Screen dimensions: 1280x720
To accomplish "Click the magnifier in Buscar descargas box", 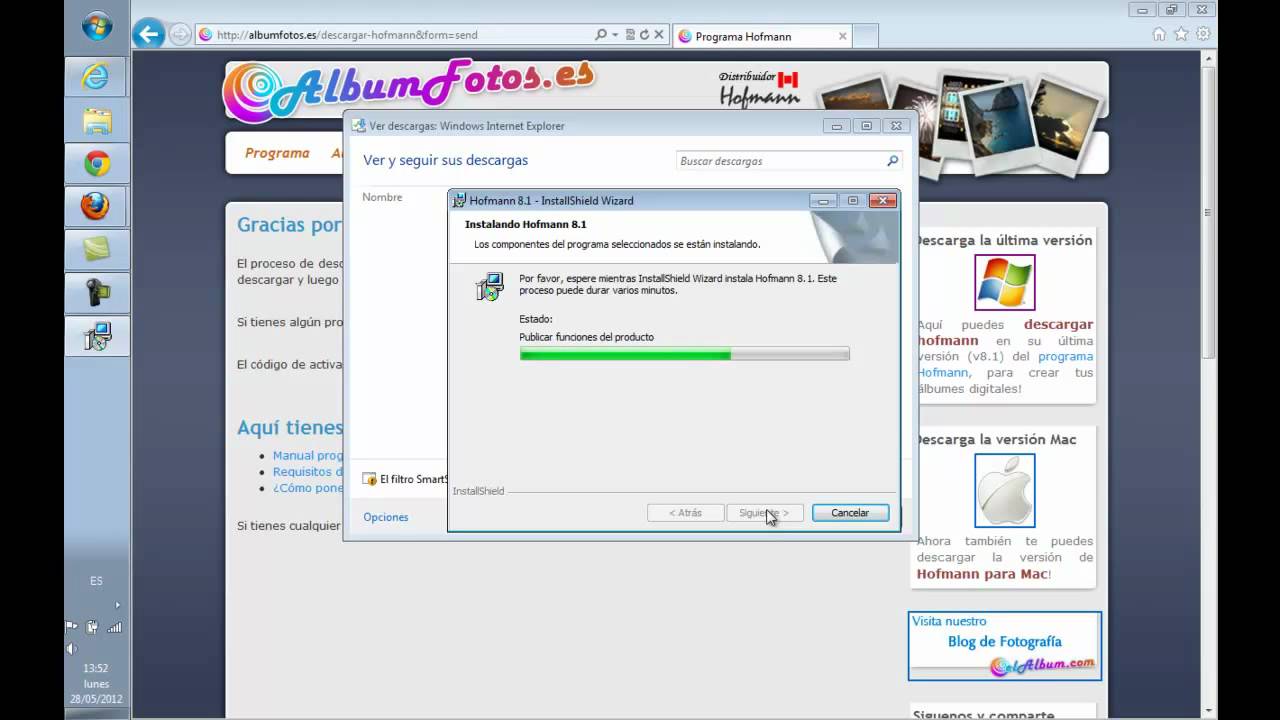I will (893, 161).
